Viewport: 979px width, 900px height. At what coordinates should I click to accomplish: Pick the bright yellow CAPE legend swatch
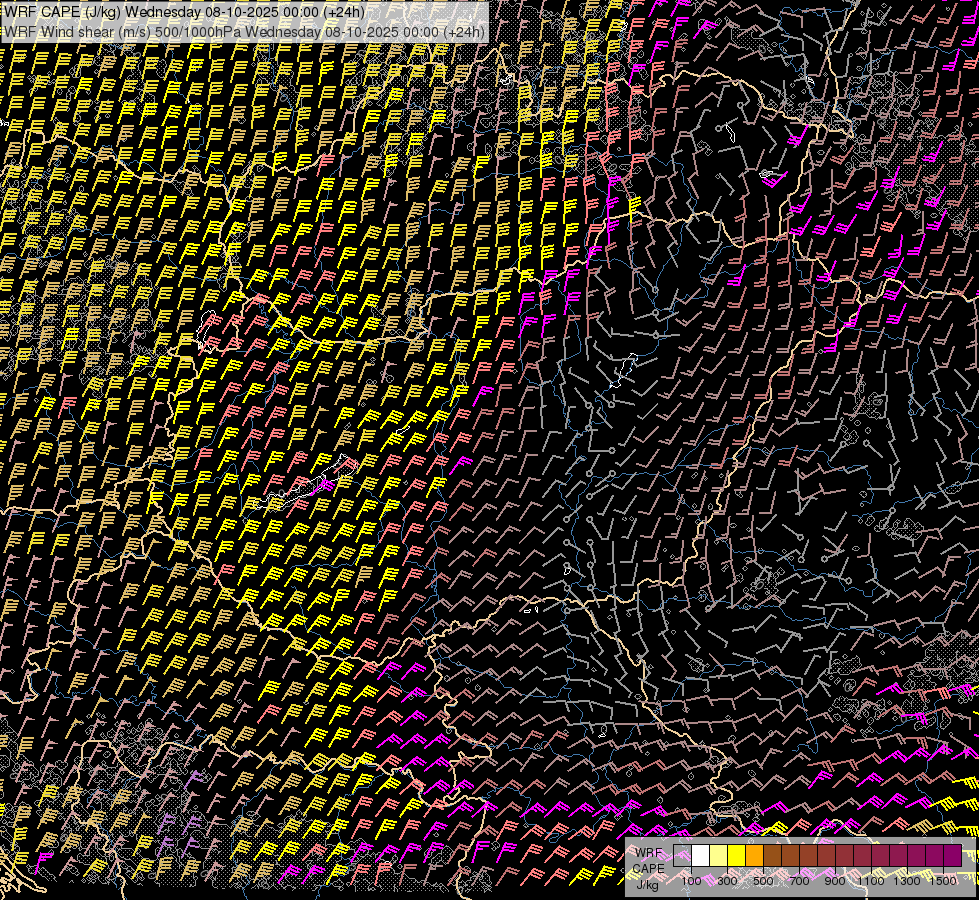coord(737,856)
